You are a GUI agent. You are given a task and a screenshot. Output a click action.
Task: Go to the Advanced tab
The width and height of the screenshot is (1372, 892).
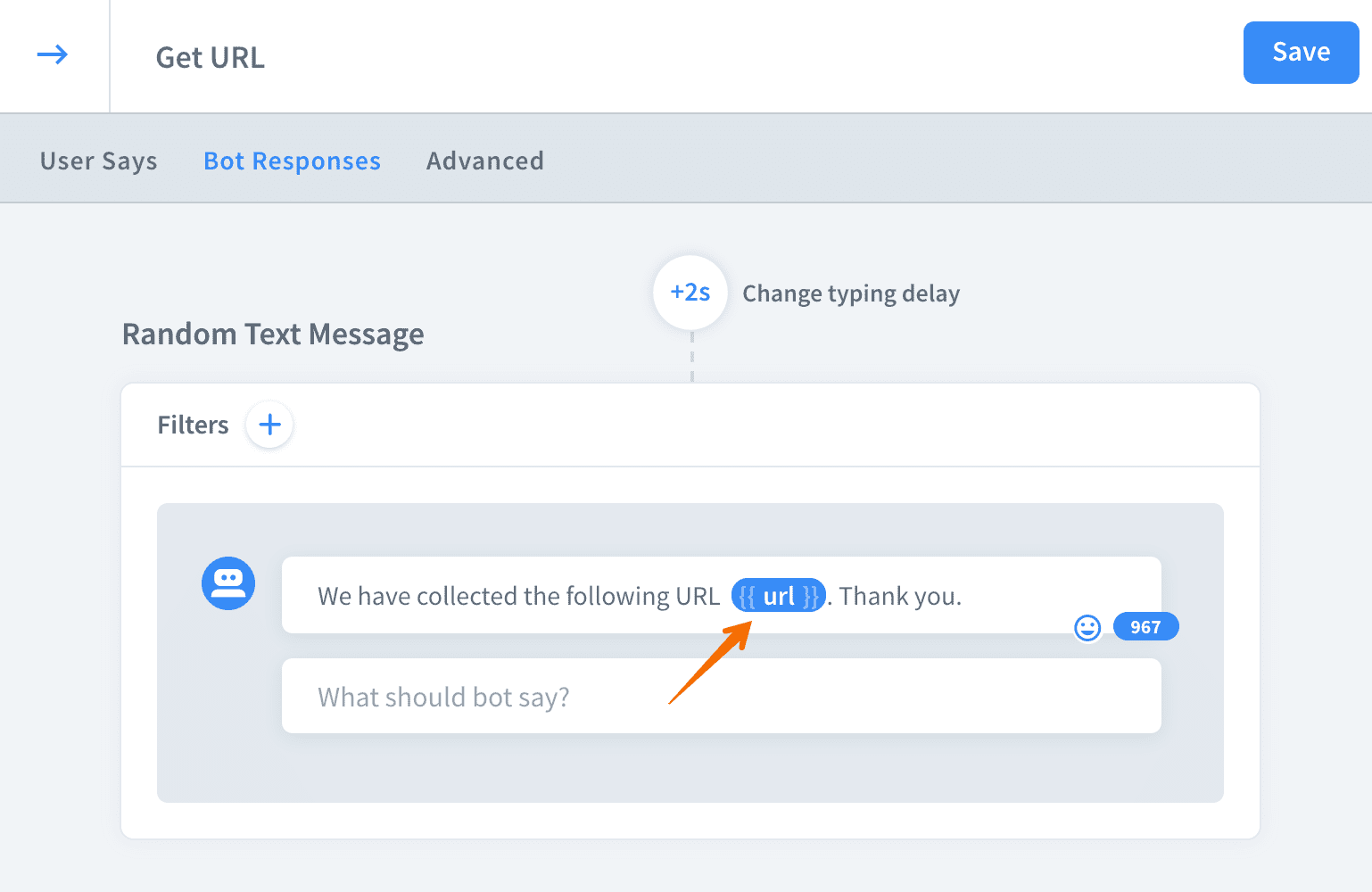pyautogui.click(x=485, y=161)
